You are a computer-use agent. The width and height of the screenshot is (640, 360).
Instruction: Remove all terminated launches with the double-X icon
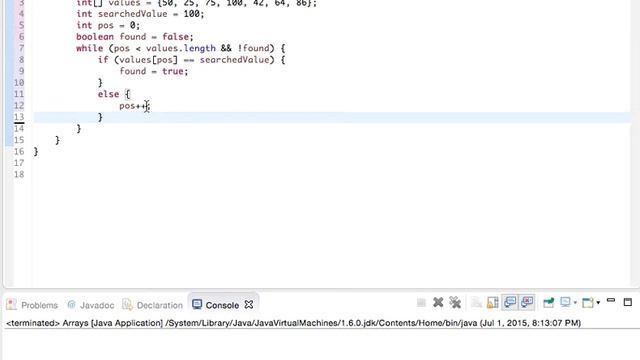[x=455, y=302]
